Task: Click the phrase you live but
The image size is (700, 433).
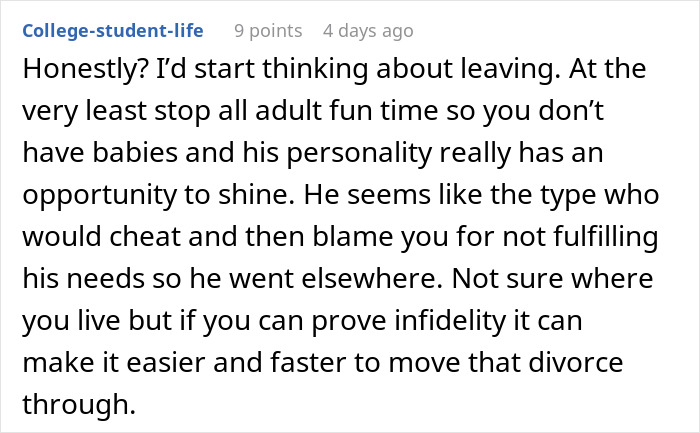Action: click(97, 321)
